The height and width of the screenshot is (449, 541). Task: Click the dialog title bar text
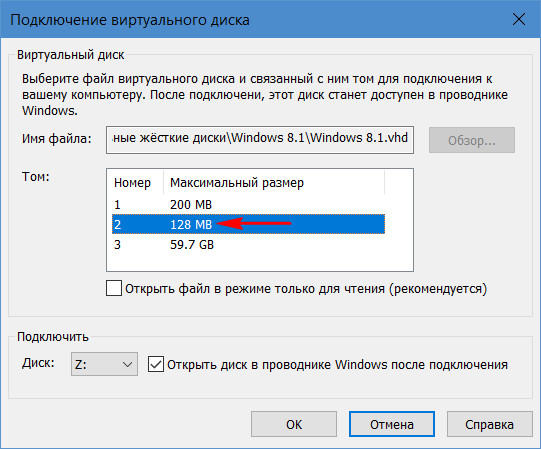coord(130,20)
